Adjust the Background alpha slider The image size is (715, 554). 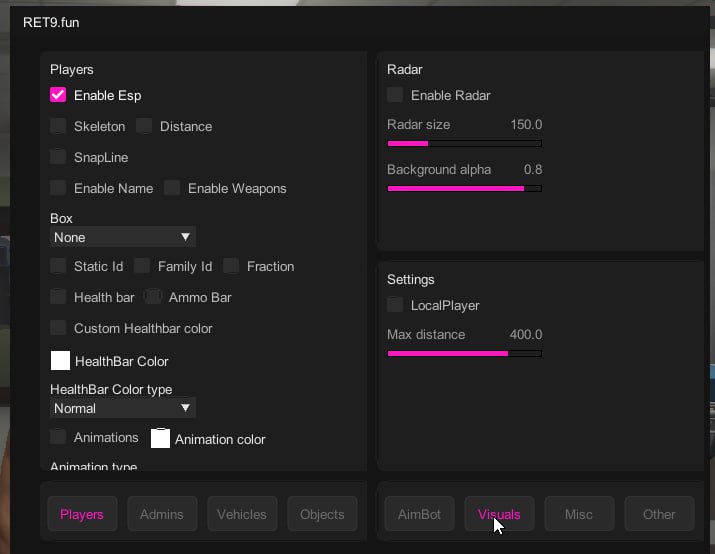point(464,188)
